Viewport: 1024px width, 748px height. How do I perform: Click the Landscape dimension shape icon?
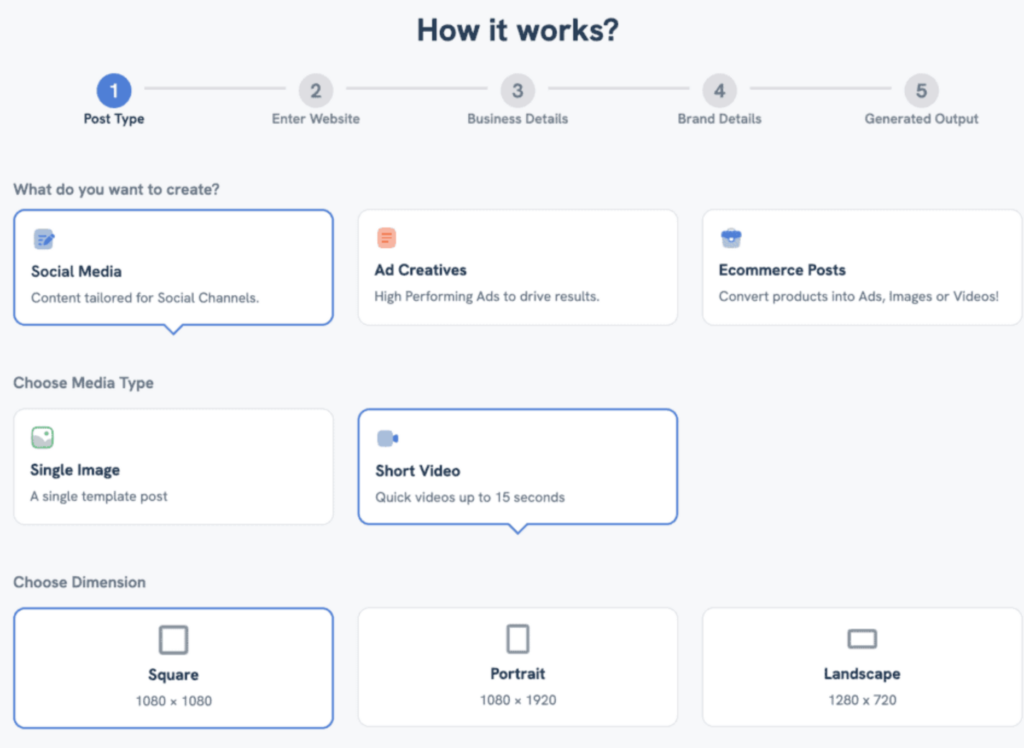pyautogui.click(x=862, y=639)
